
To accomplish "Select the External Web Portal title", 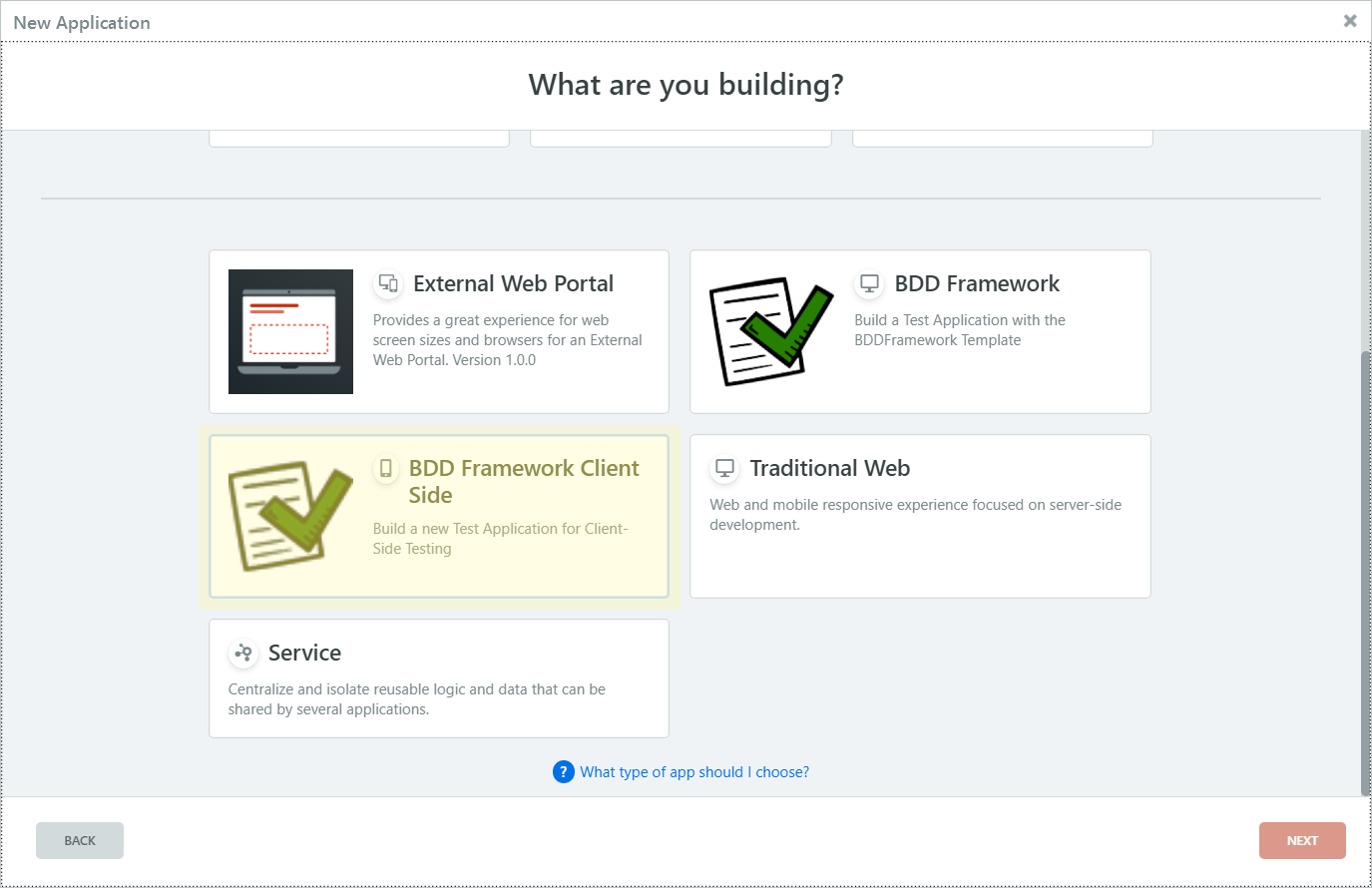I will pyautogui.click(x=513, y=284).
